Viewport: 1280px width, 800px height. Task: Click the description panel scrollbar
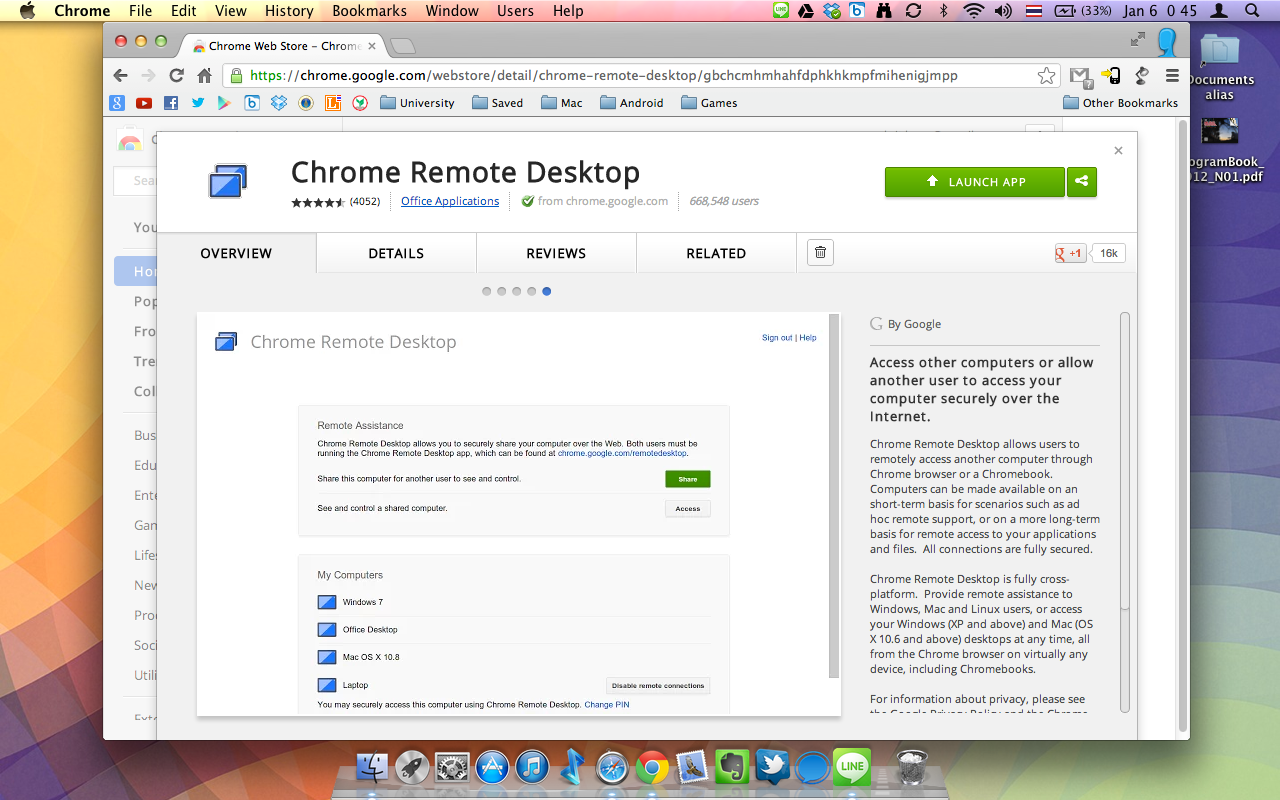(x=1125, y=461)
